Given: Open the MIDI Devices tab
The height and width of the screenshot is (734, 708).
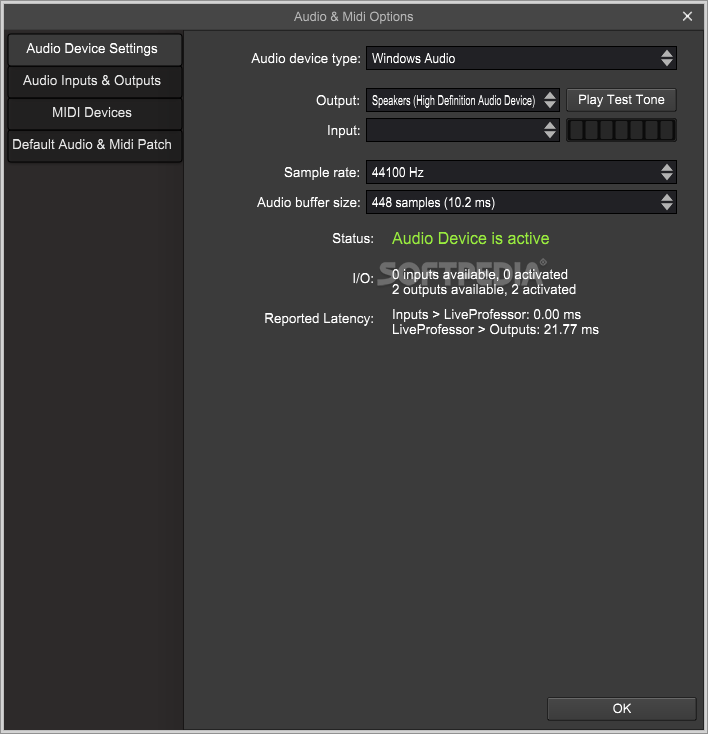Looking at the screenshot, I should coord(95,113).
